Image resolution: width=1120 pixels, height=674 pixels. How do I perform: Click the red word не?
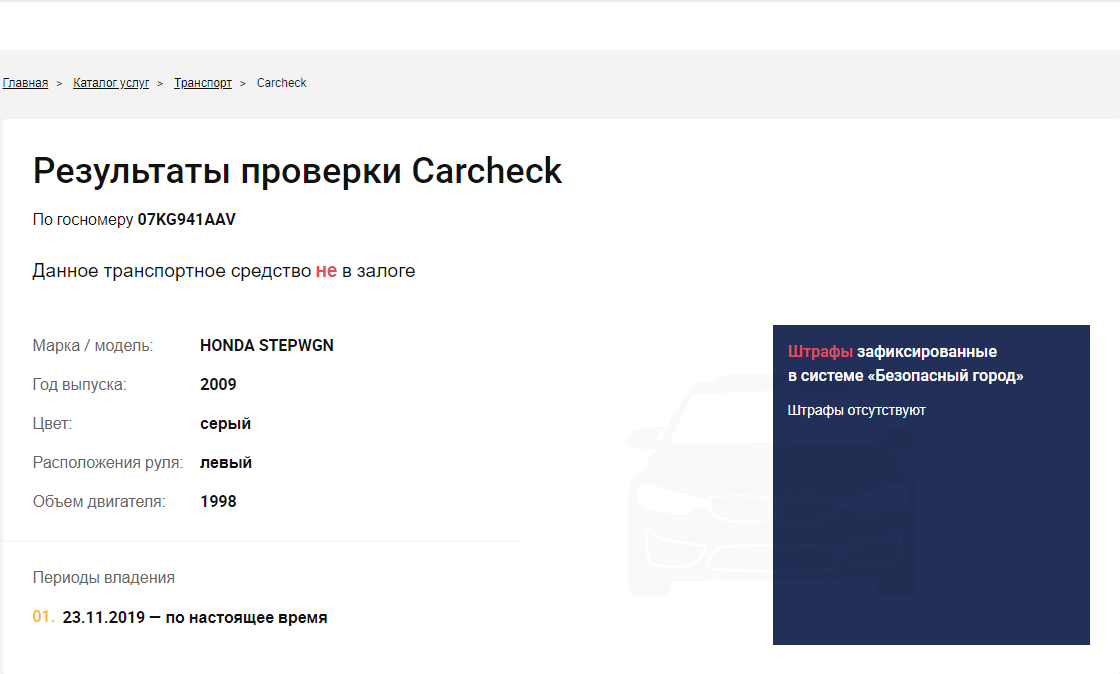click(326, 271)
